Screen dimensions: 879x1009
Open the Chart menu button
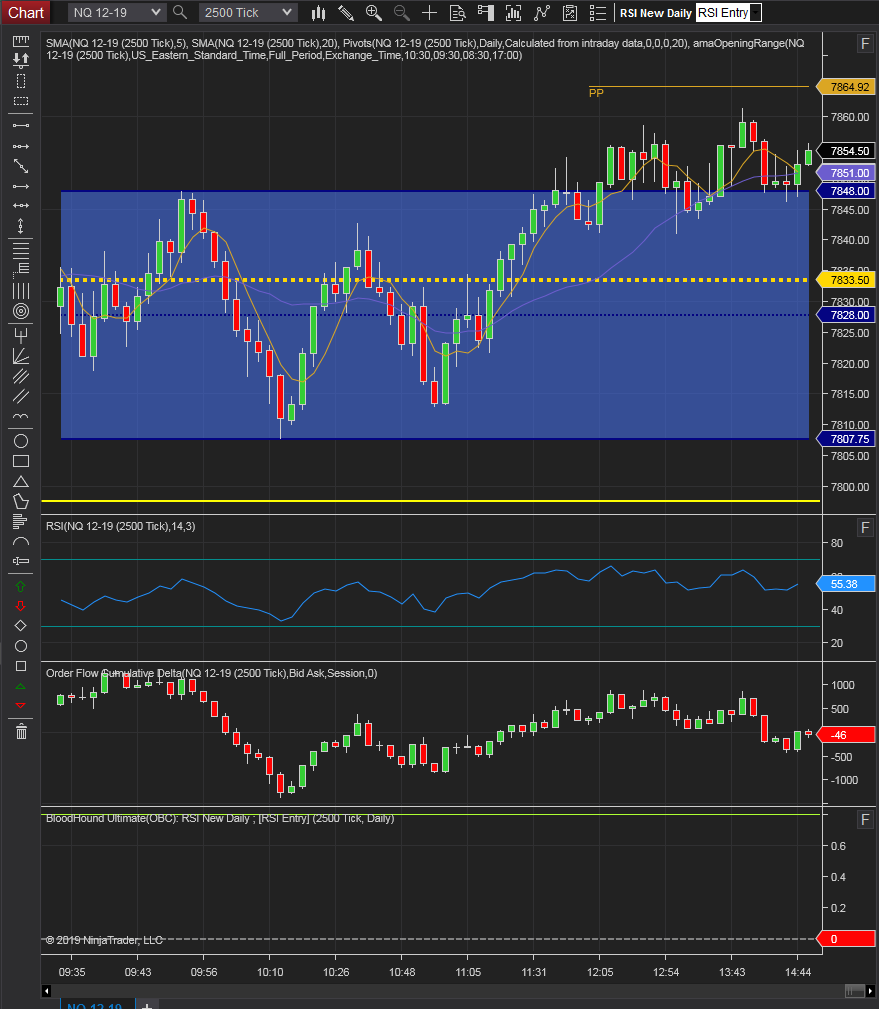(25, 12)
